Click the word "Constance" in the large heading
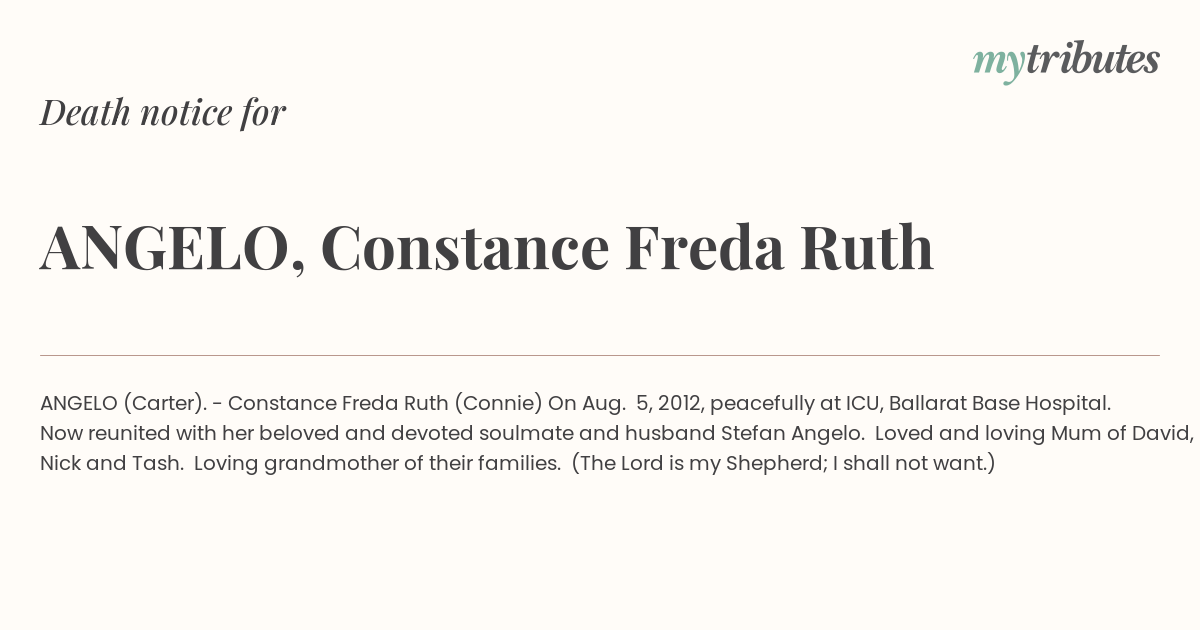This screenshot has height=630, width=1200. pos(465,248)
